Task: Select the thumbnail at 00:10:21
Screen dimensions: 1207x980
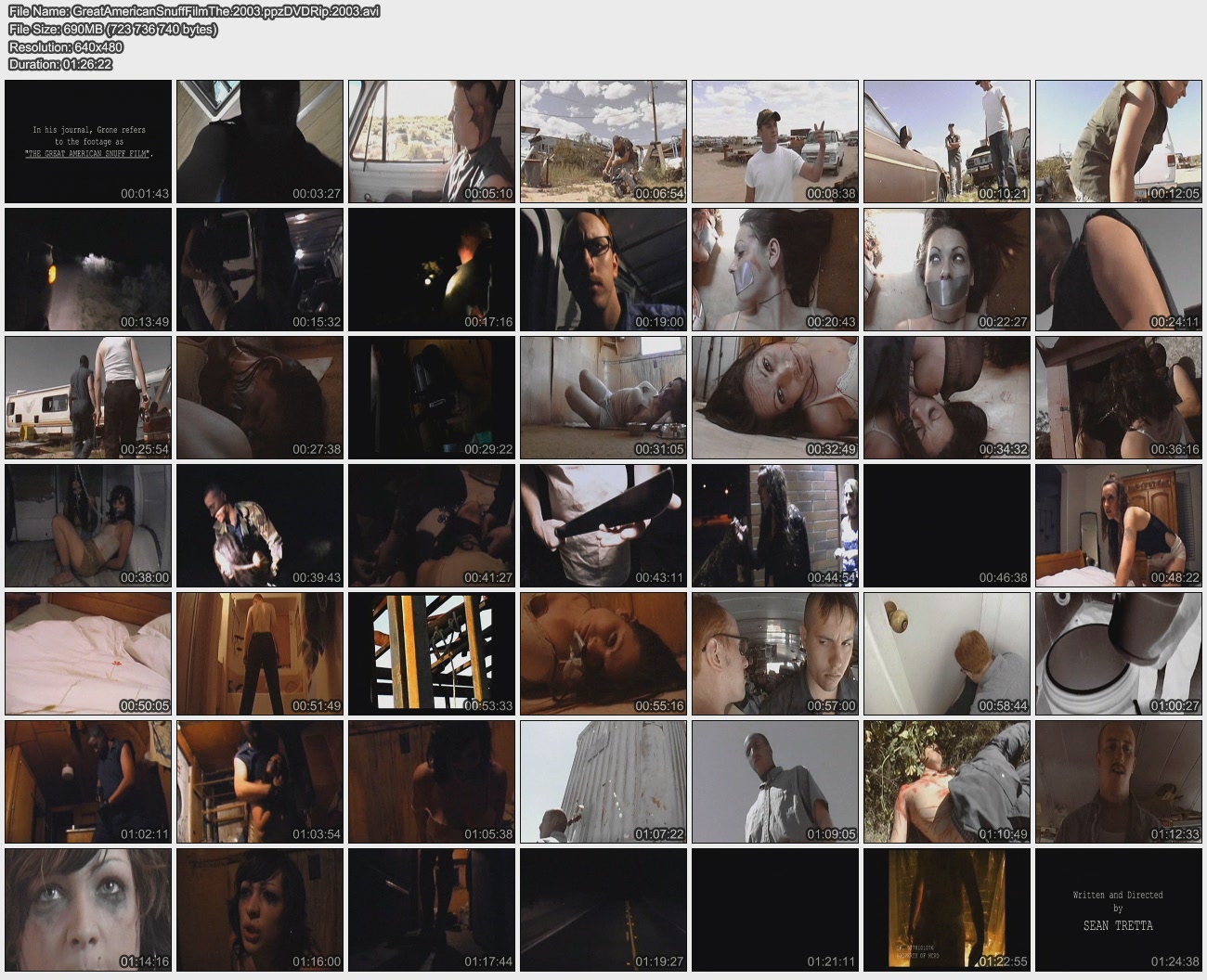Action: (x=947, y=141)
